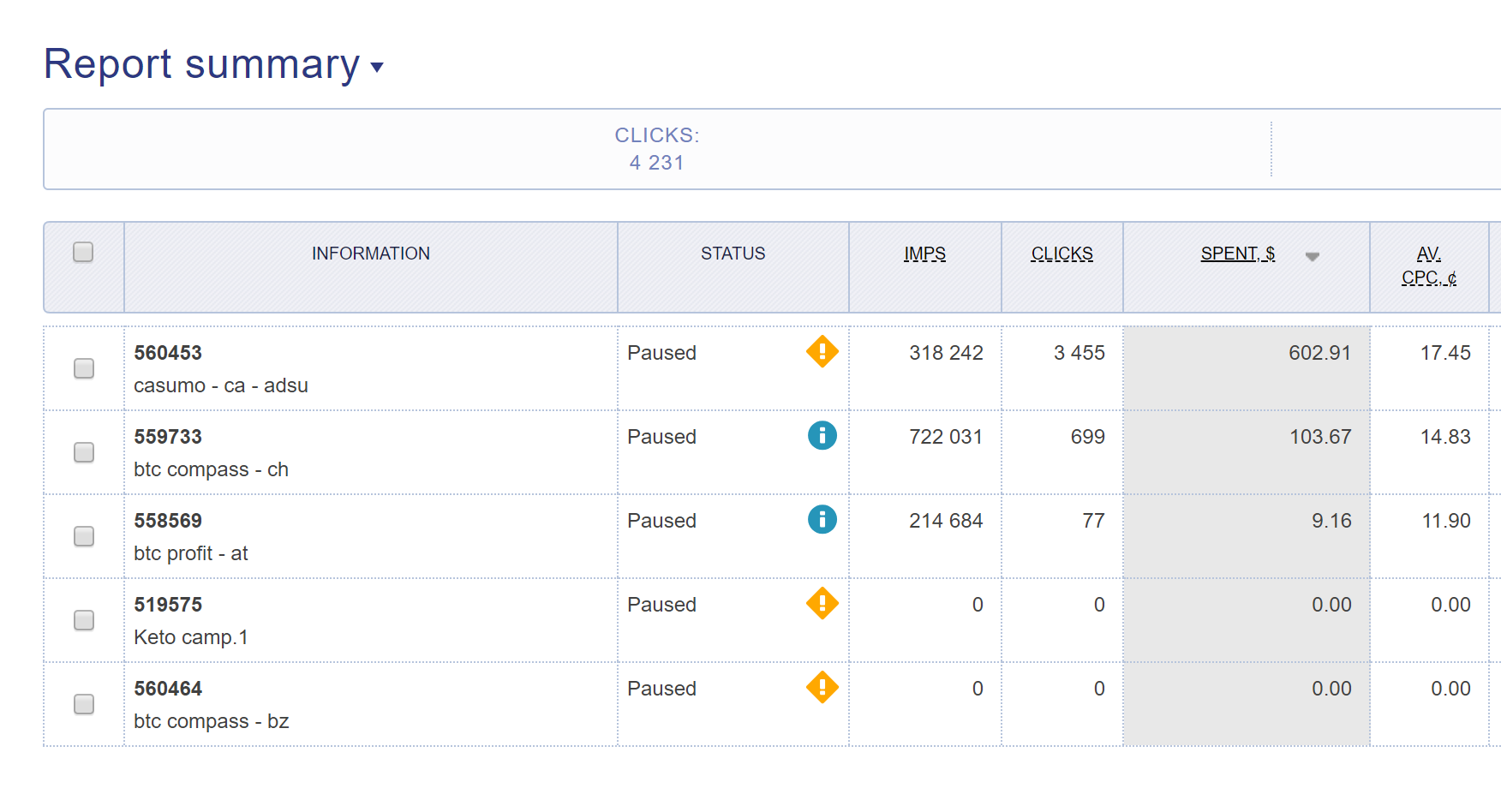This screenshot has width=1501, height=812.
Task: Toggle the select-all checkbox in table header
Action: 83,252
